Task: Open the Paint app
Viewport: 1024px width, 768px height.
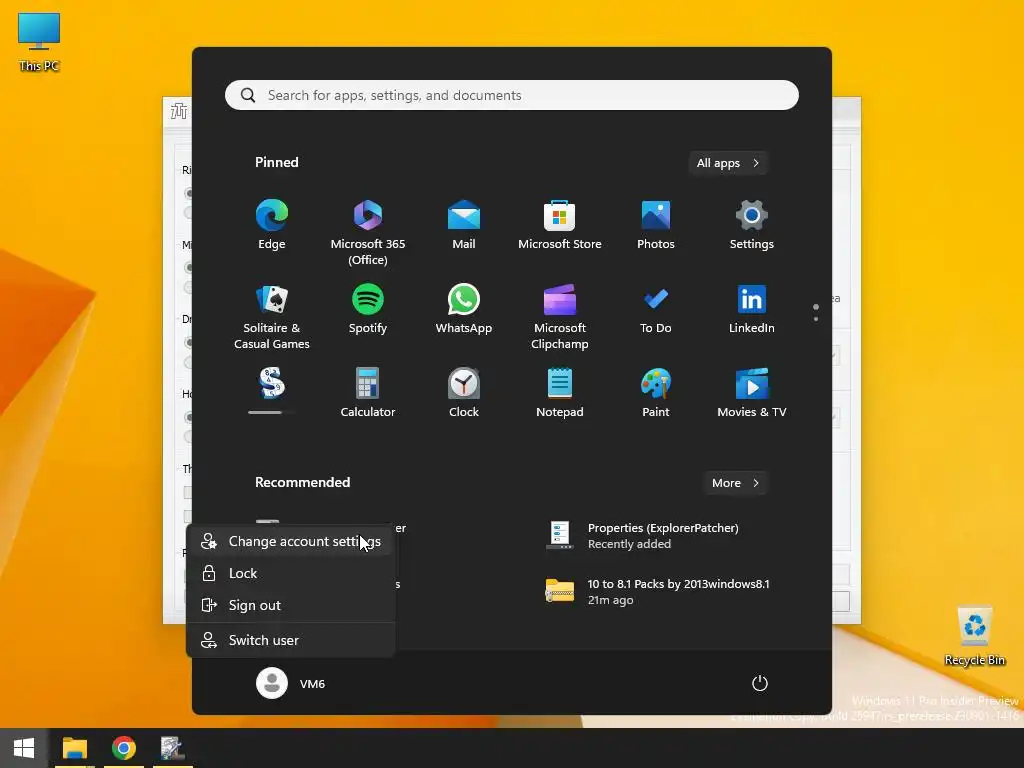Action: pos(656,392)
